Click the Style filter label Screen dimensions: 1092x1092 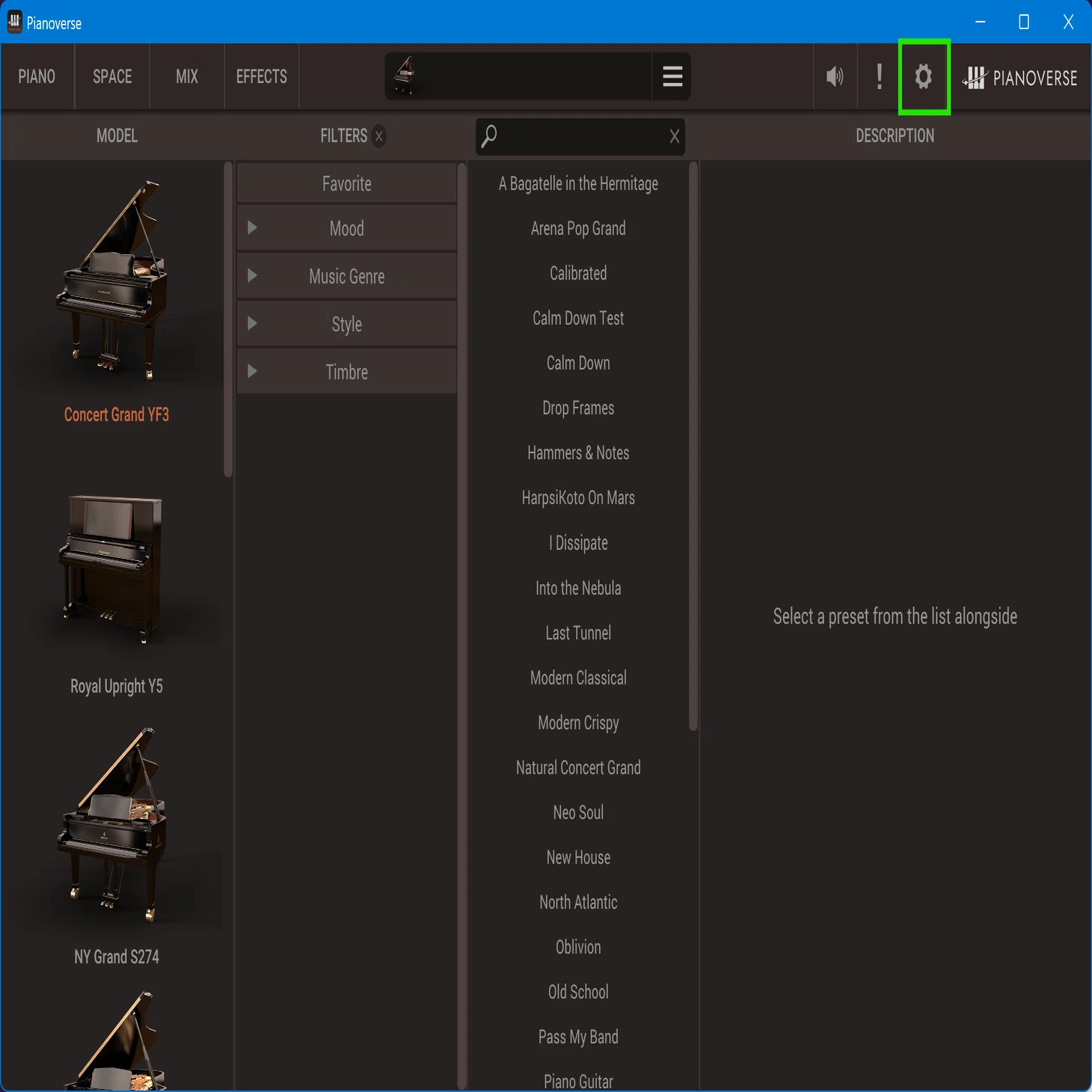[x=347, y=325]
